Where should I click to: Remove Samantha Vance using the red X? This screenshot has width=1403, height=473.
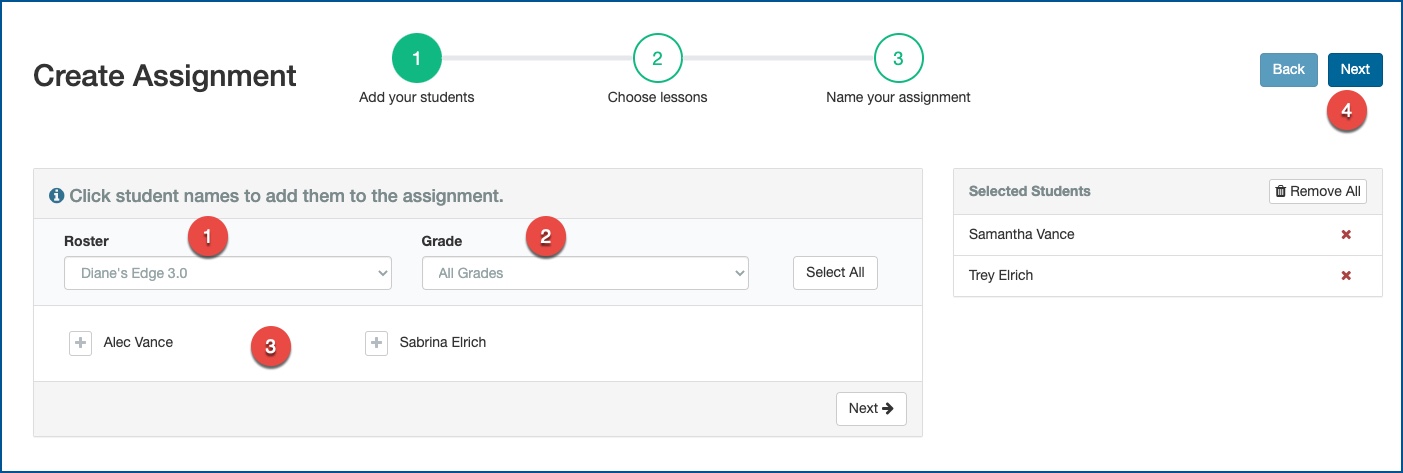click(x=1346, y=235)
